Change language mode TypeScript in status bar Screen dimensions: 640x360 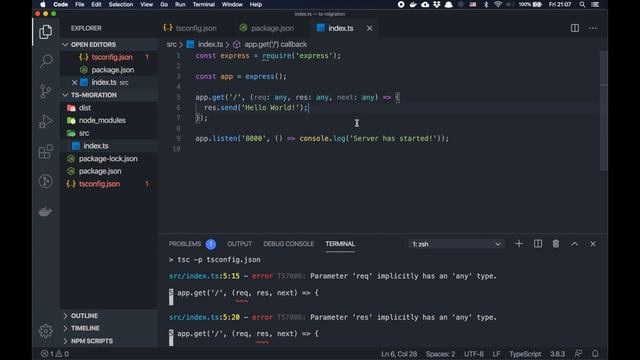[x=525, y=353]
